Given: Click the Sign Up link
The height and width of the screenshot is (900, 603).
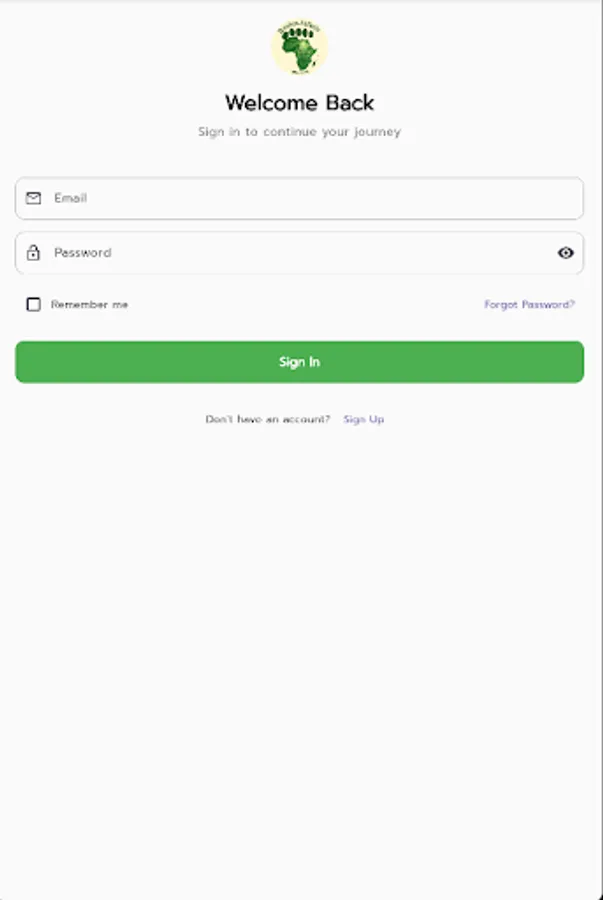Looking at the screenshot, I should 364,419.
